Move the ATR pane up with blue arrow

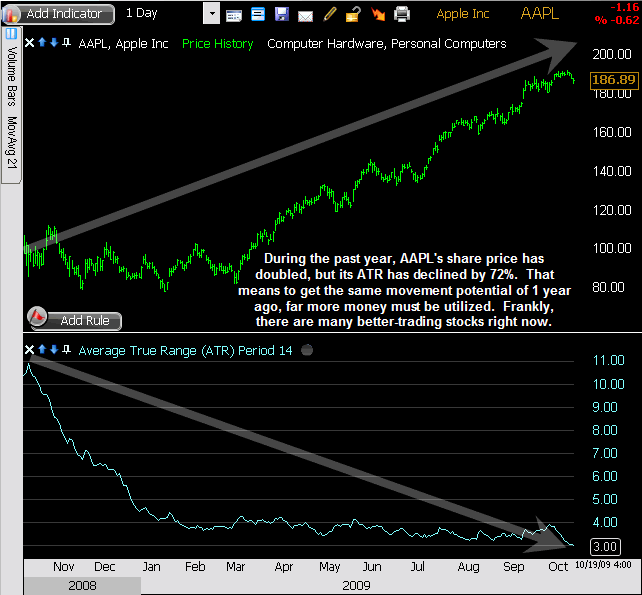pyautogui.click(x=42, y=349)
